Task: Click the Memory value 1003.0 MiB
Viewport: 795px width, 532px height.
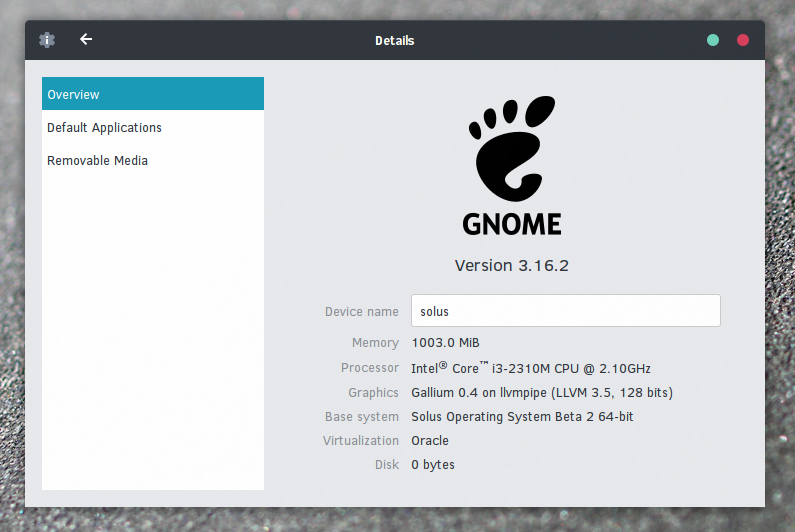Action: (445, 343)
